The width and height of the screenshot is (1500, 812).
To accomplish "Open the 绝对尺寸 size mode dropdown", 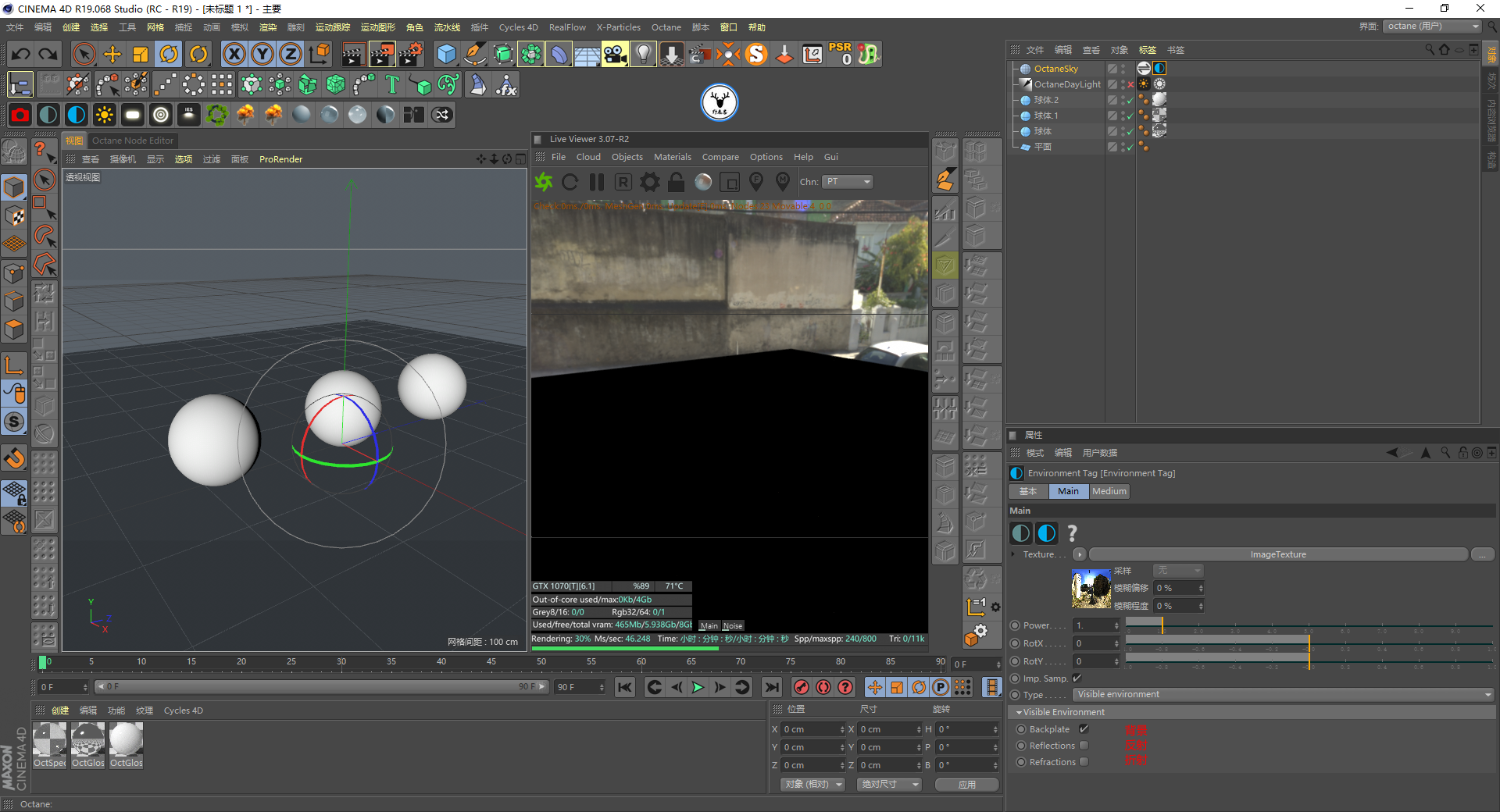I will pyautogui.click(x=889, y=784).
